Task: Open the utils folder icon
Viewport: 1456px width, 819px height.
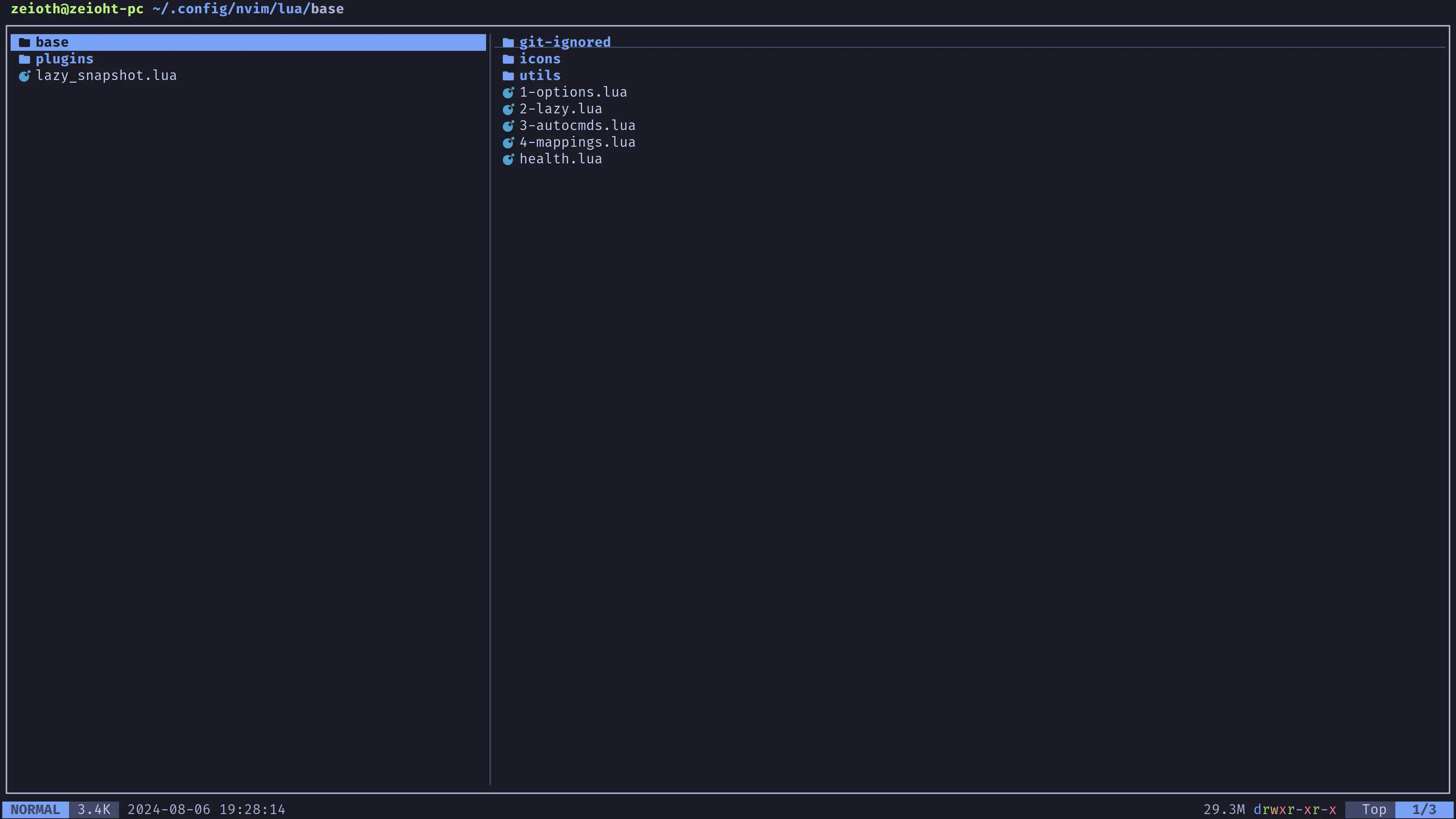Action: coord(508,75)
